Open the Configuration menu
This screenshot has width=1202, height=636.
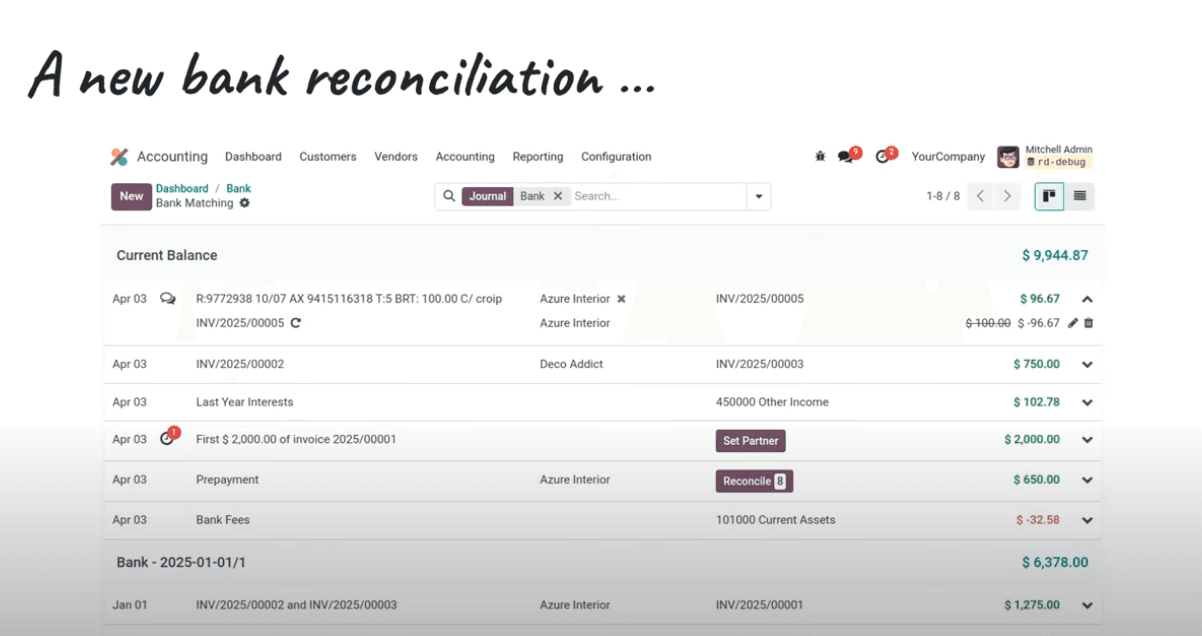coord(616,157)
